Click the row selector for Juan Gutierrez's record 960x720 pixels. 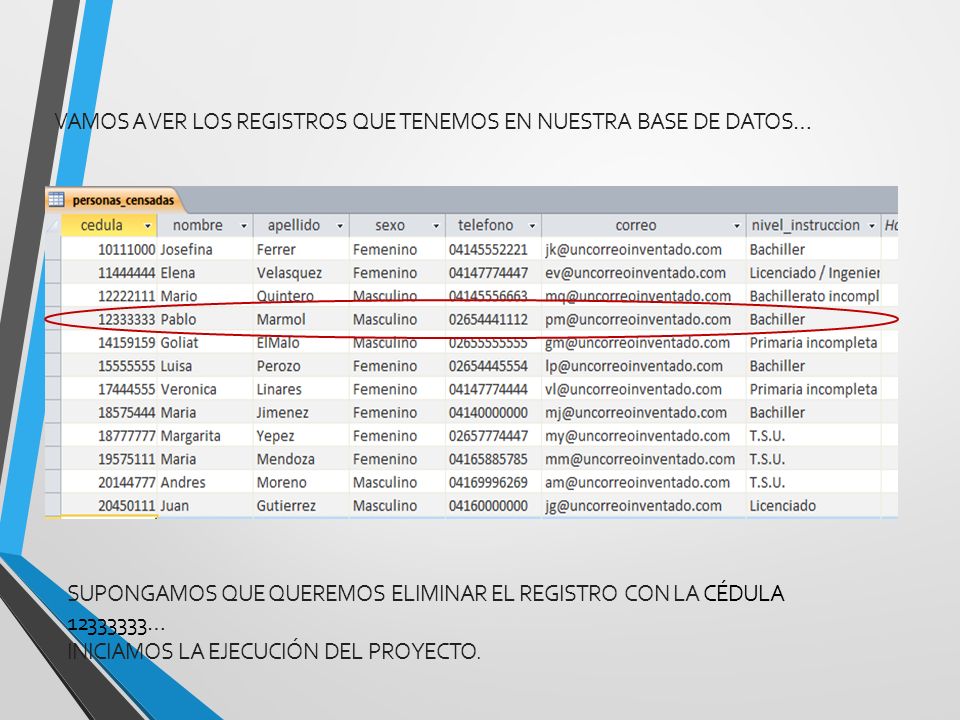[53, 505]
